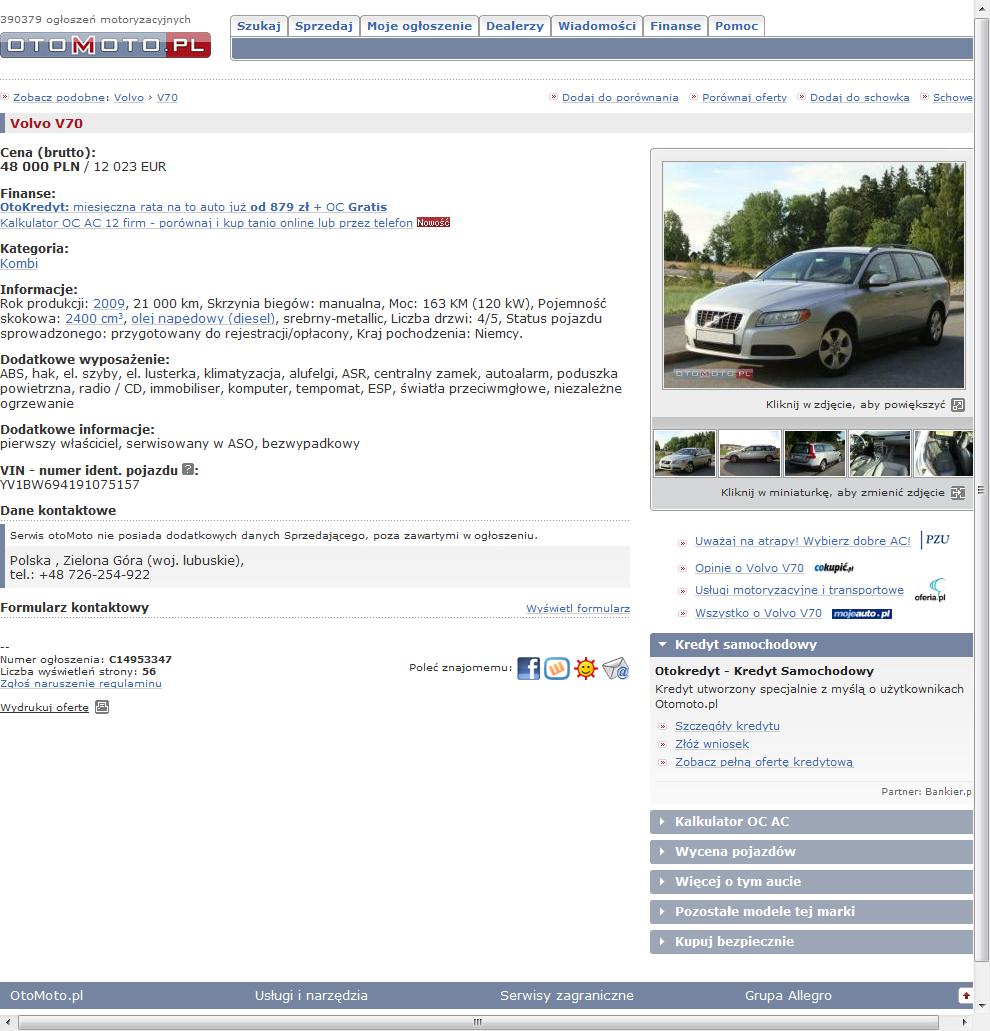Click the Wydrukuj ofertę link

click(x=45, y=707)
